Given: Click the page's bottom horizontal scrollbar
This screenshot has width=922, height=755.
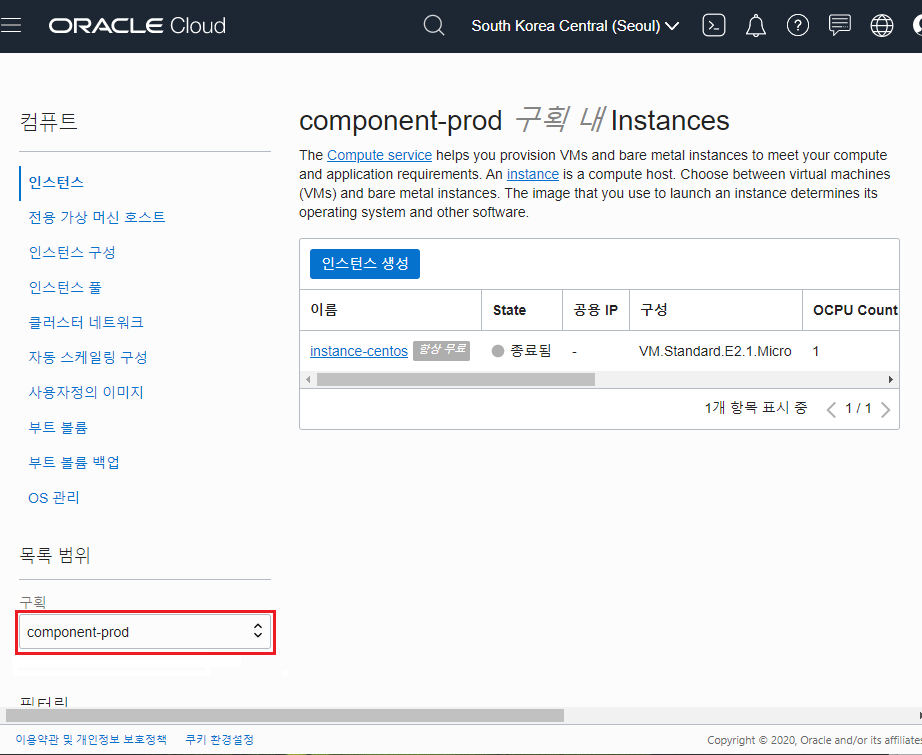Looking at the screenshot, I should click(285, 716).
